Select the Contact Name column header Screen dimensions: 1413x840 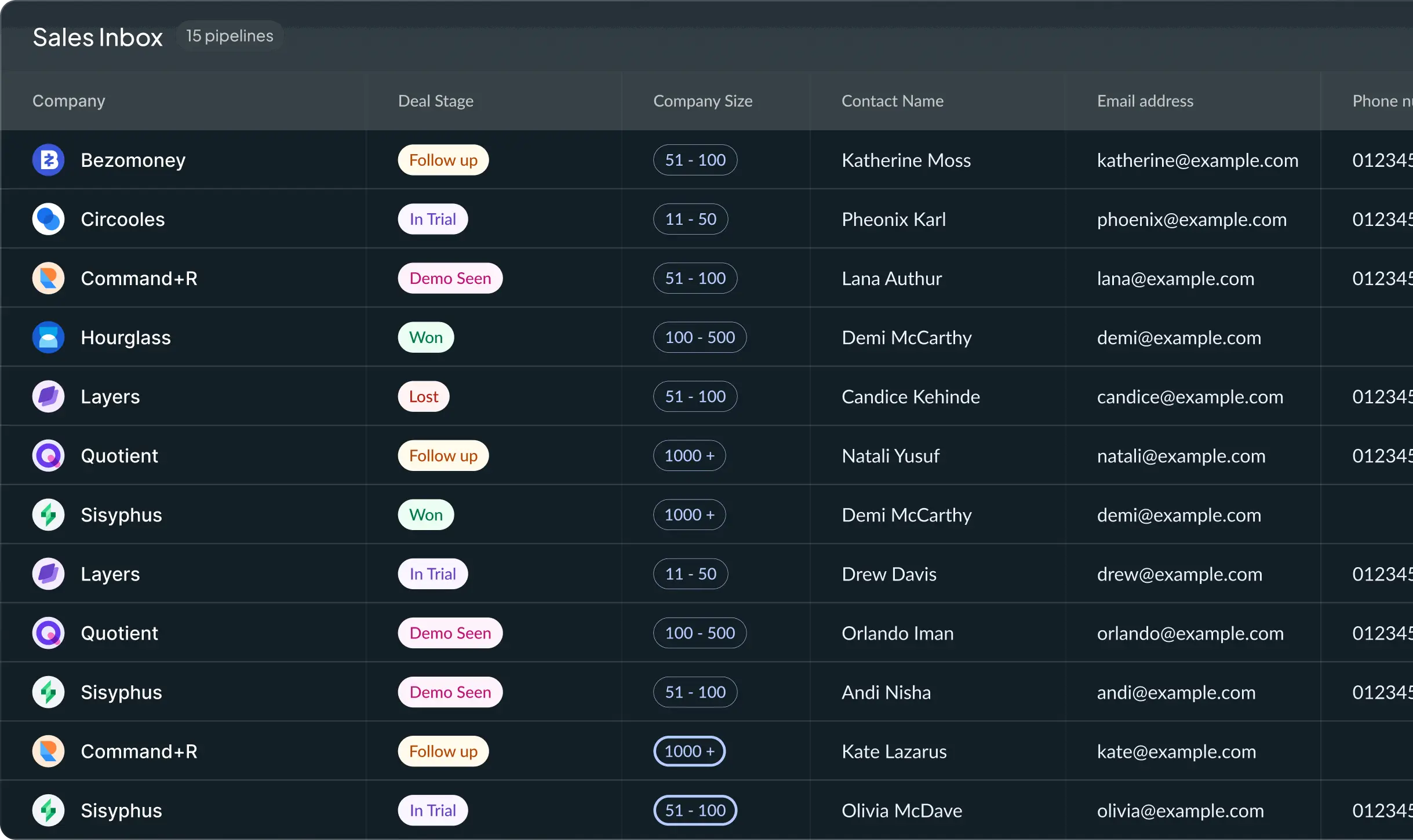coord(892,100)
